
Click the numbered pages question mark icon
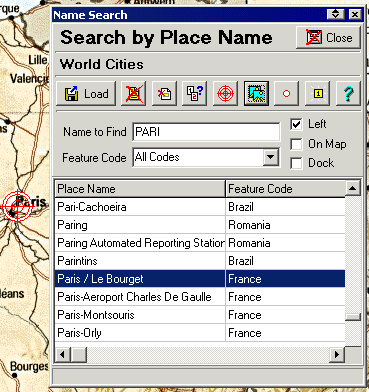195,94
